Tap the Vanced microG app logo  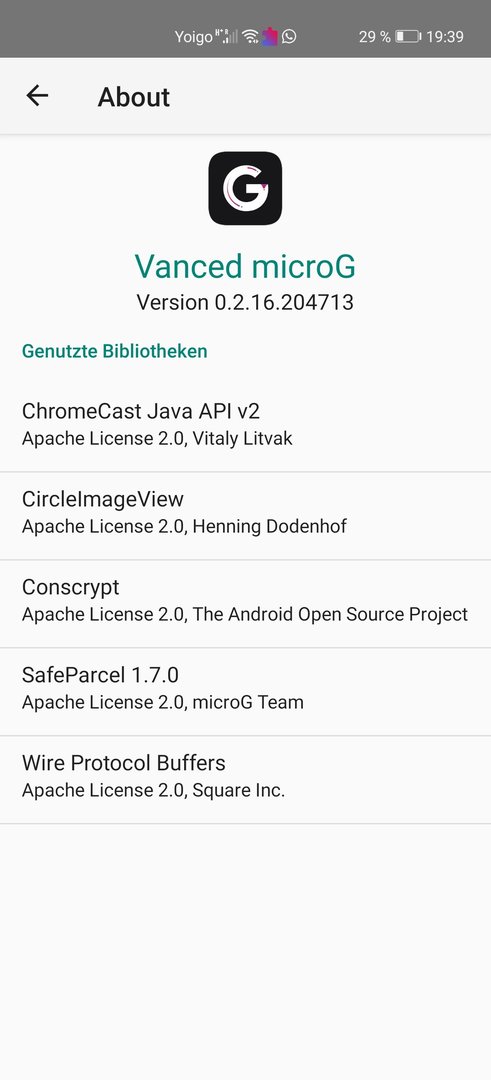point(245,188)
